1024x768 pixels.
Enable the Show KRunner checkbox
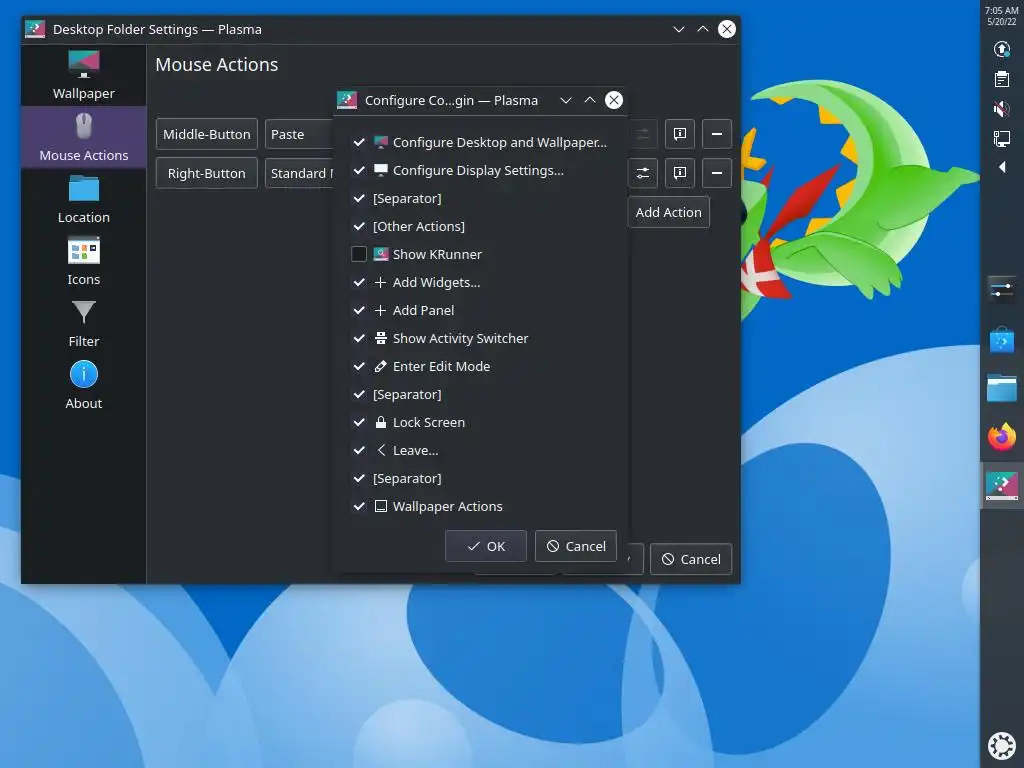(359, 254)
